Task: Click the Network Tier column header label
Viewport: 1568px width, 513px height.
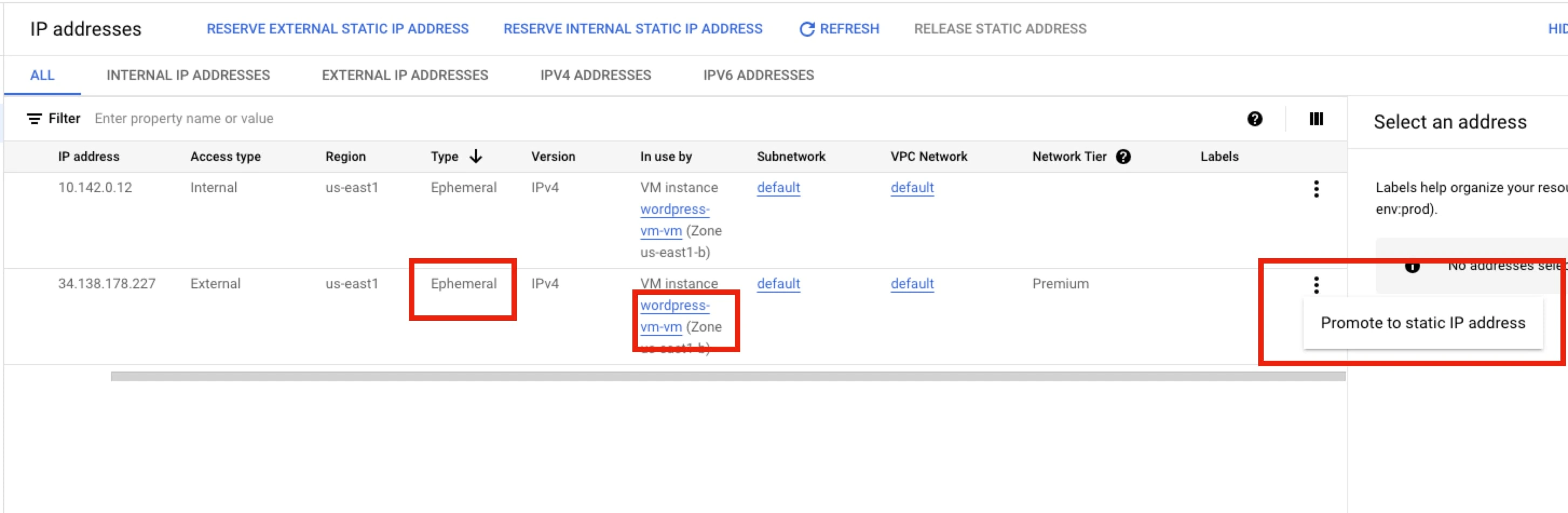Action: [x=1069, y=157]
